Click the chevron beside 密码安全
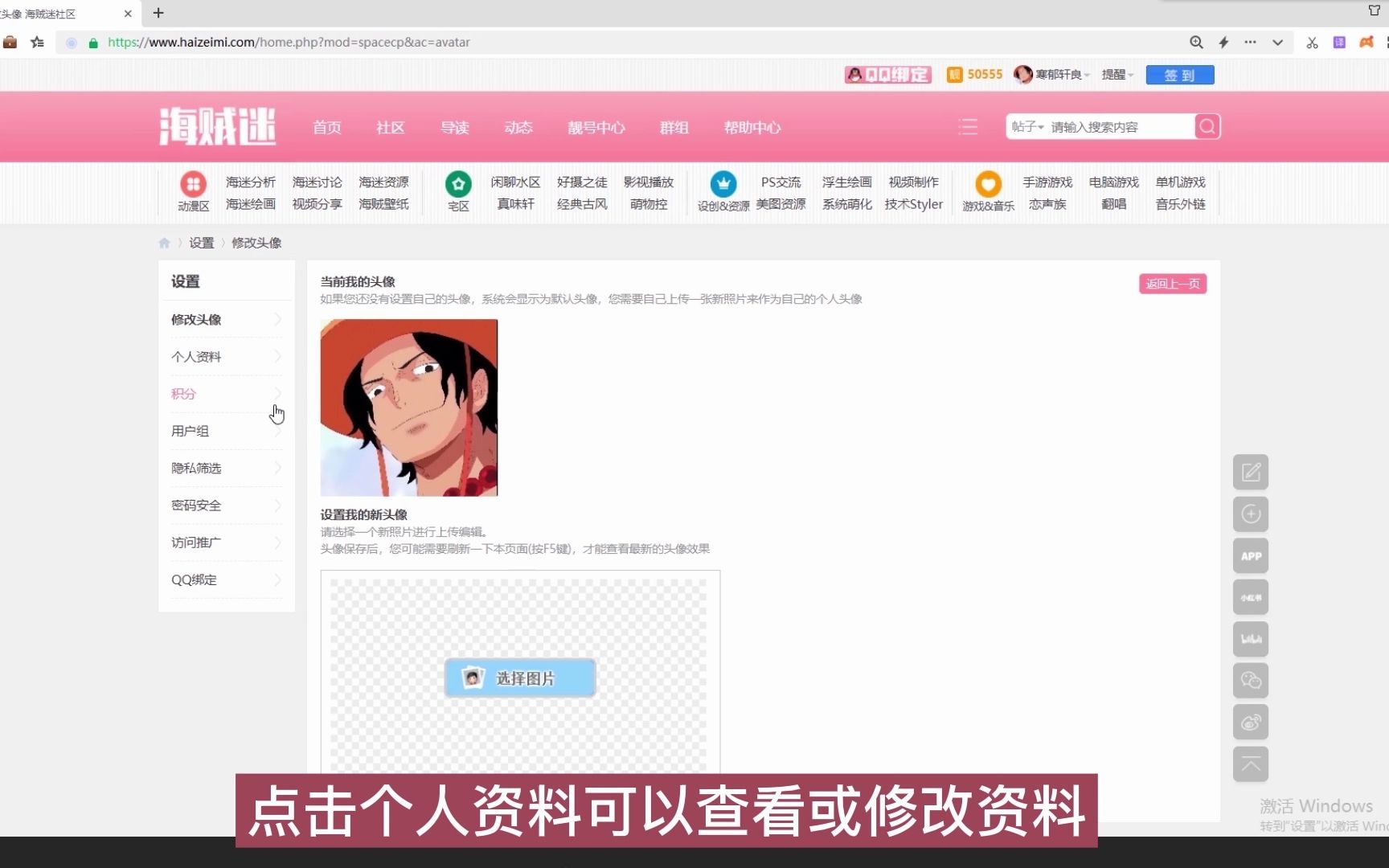1389x868 pixels. click(278, 505)
